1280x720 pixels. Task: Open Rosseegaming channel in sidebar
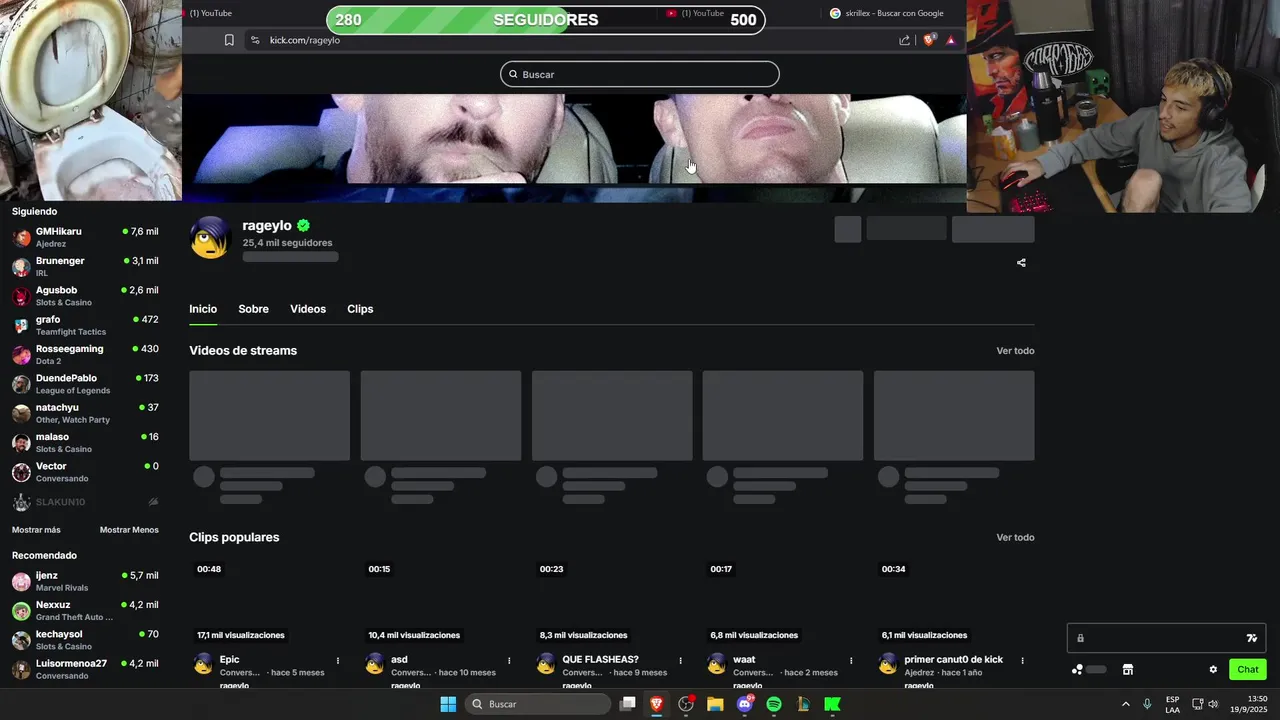(85, 355)
